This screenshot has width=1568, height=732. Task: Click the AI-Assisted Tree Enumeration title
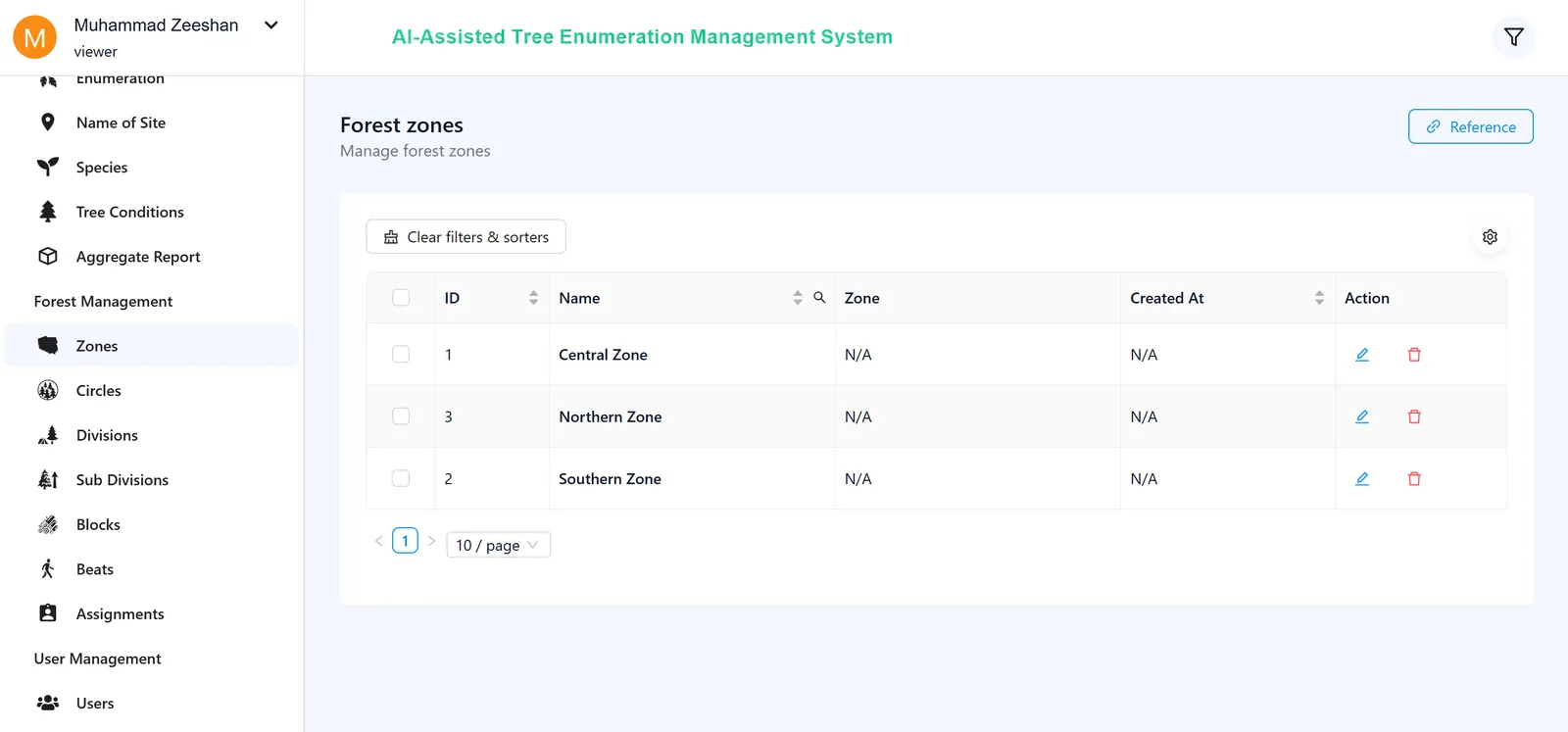642,37
